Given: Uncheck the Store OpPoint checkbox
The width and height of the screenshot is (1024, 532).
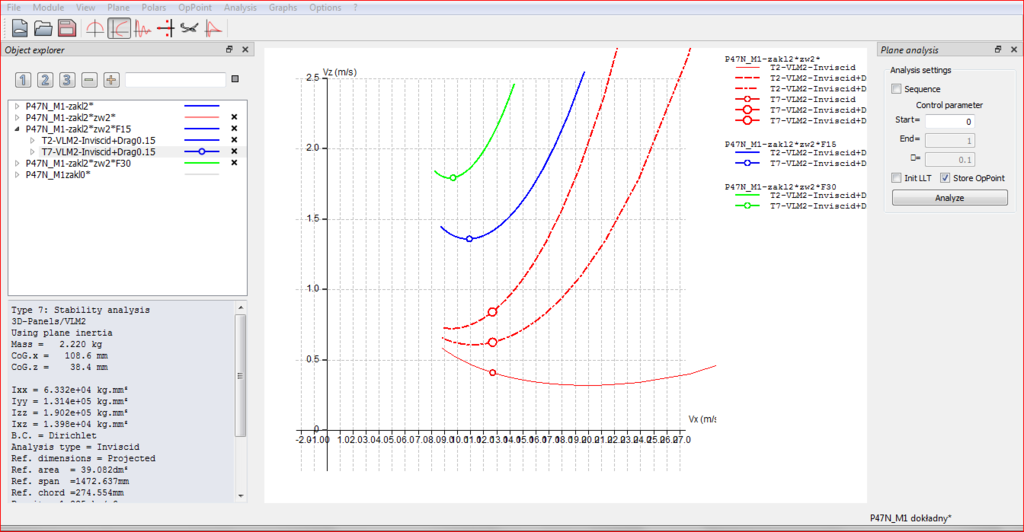Looking at the screenshot, I should point(945,178).
